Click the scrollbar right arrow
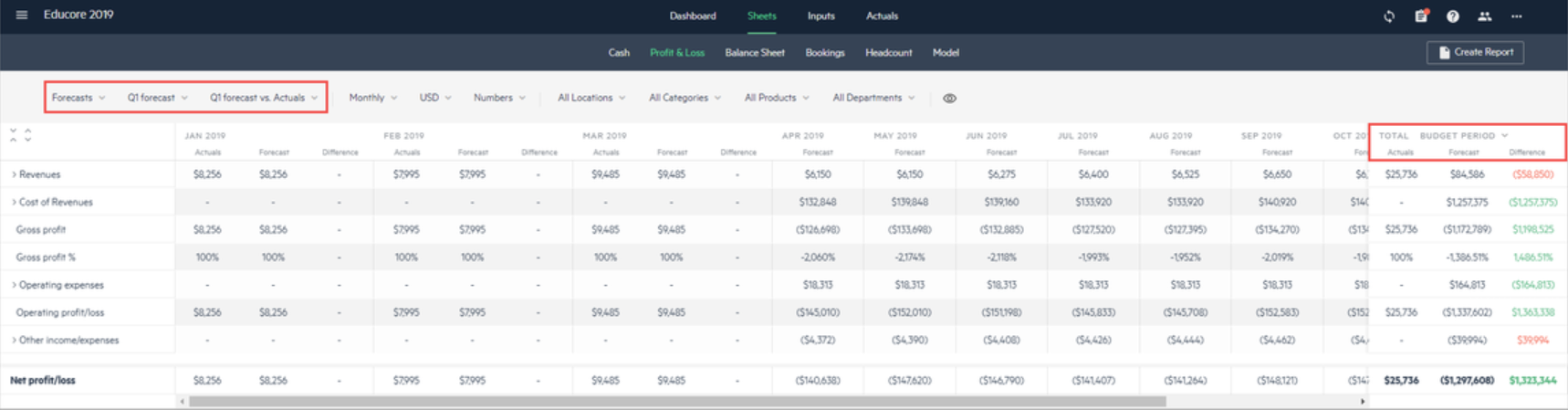This screenshot has width=1568, height=410. click(x=1363, y=401)
